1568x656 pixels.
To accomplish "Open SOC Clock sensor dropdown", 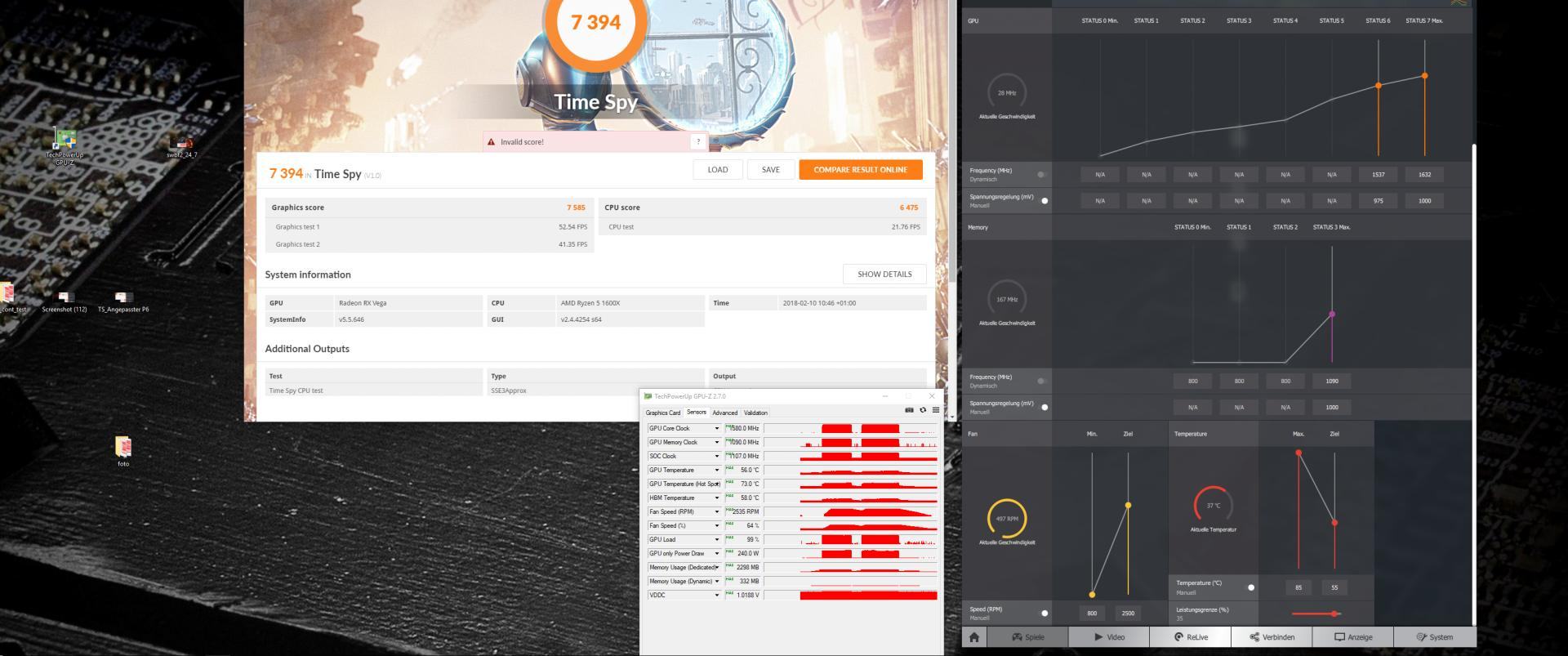I will point(717,457).
